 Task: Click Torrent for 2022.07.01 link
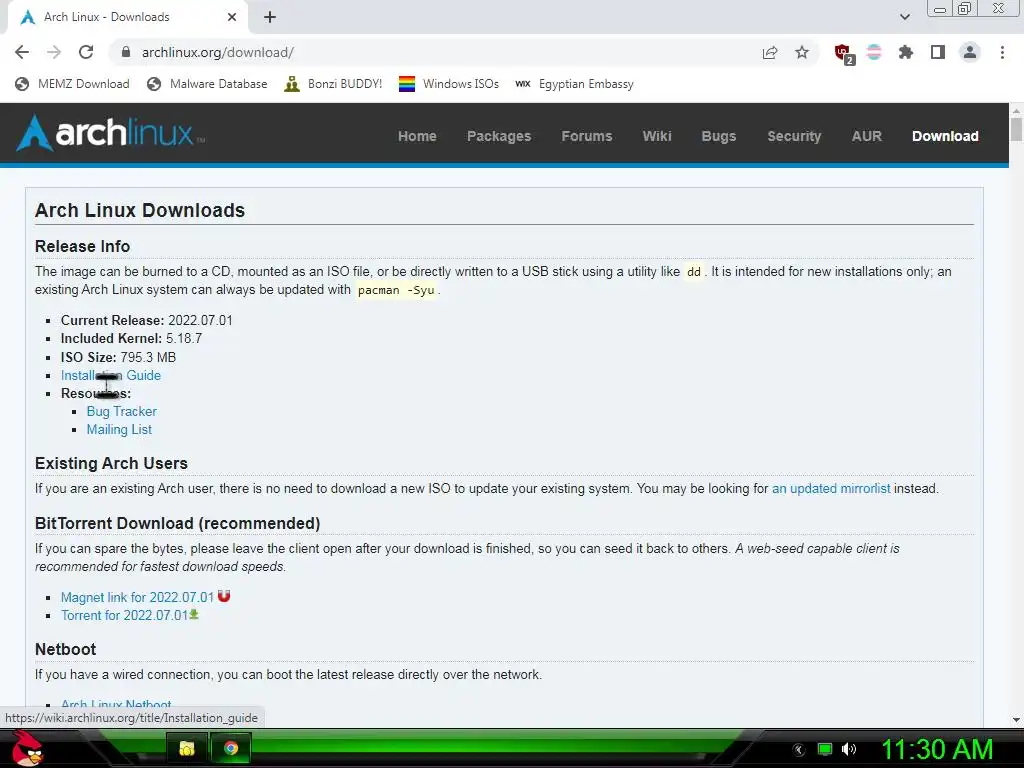tap(124, 615)
